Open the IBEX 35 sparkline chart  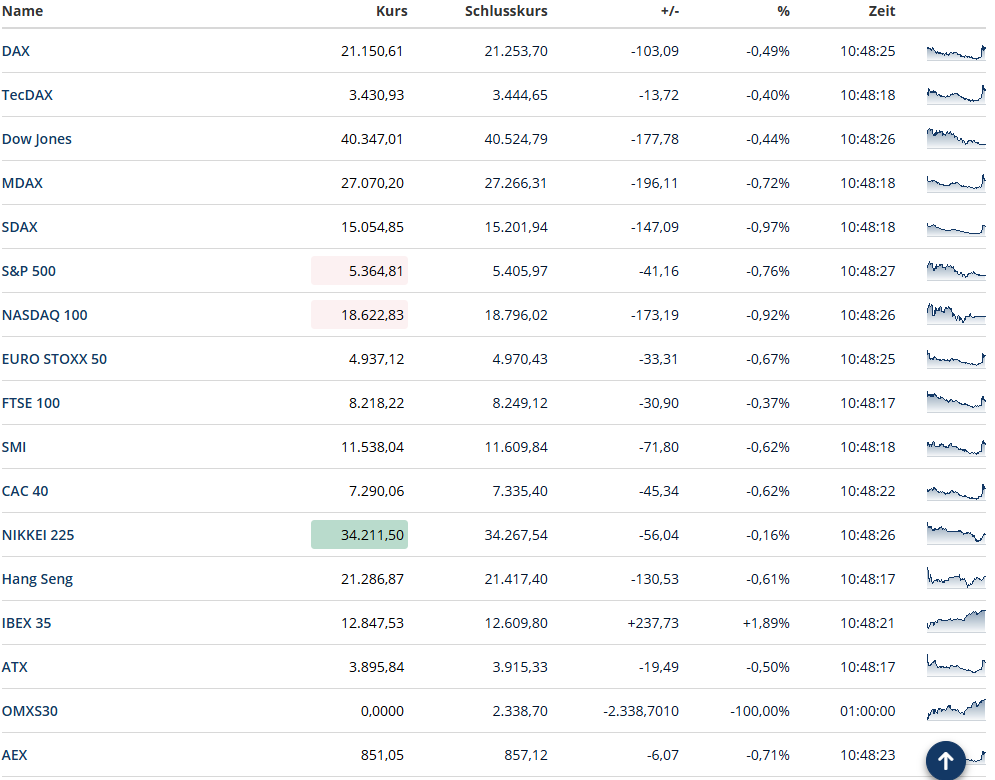955,622
